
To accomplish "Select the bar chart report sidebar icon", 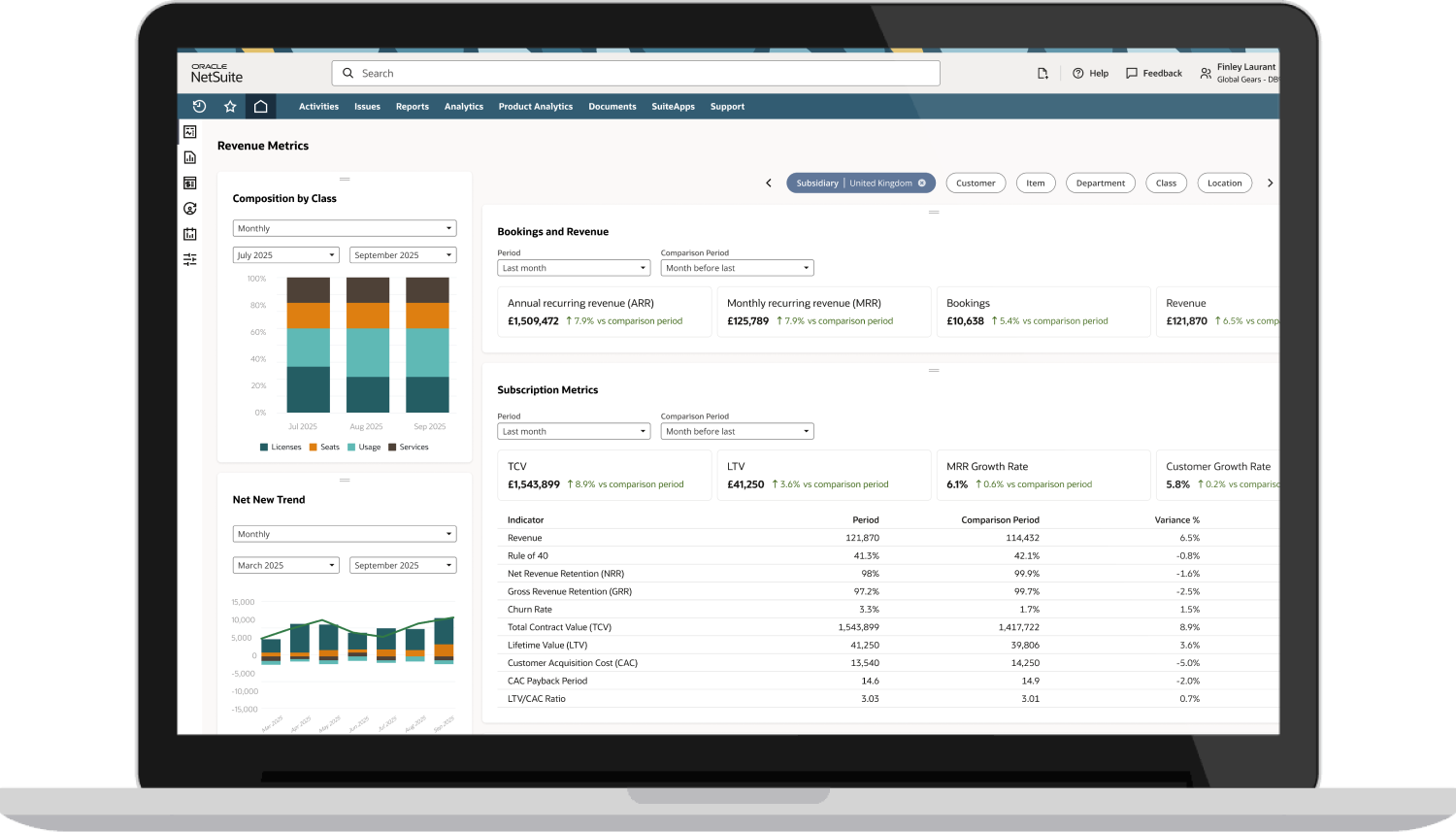I will click(x=190, y=157).
